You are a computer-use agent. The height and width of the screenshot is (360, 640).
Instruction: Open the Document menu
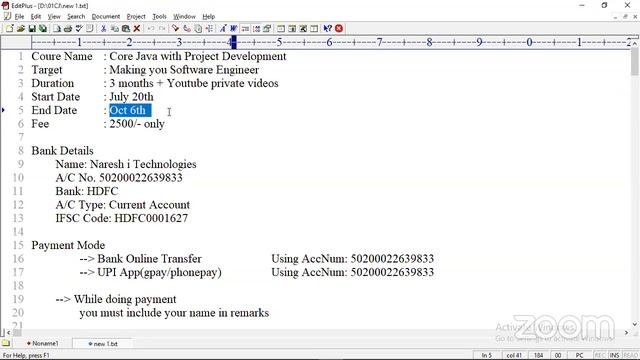point(106,17)
